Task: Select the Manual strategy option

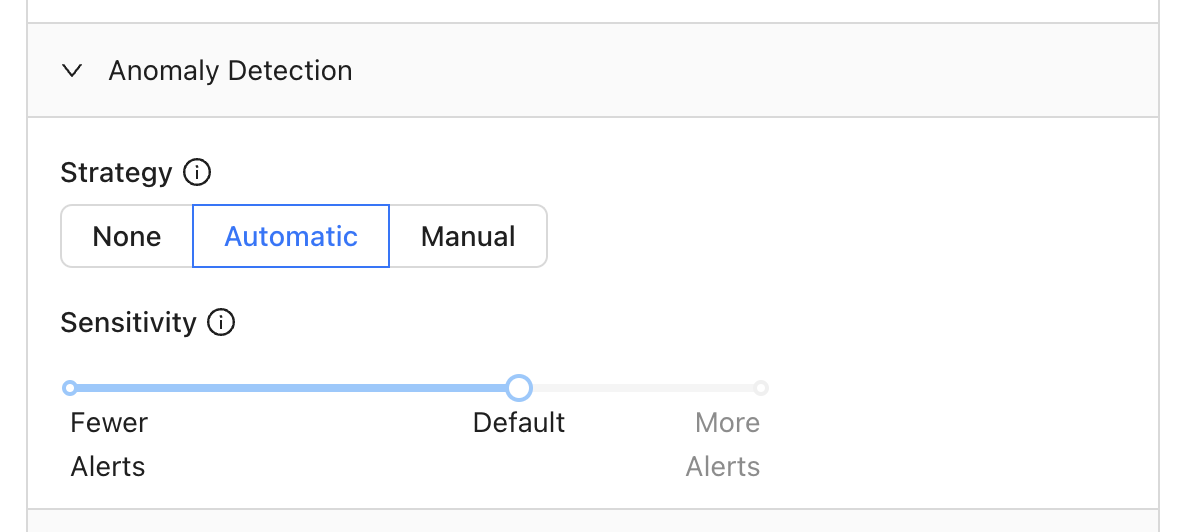Action: 468,236
